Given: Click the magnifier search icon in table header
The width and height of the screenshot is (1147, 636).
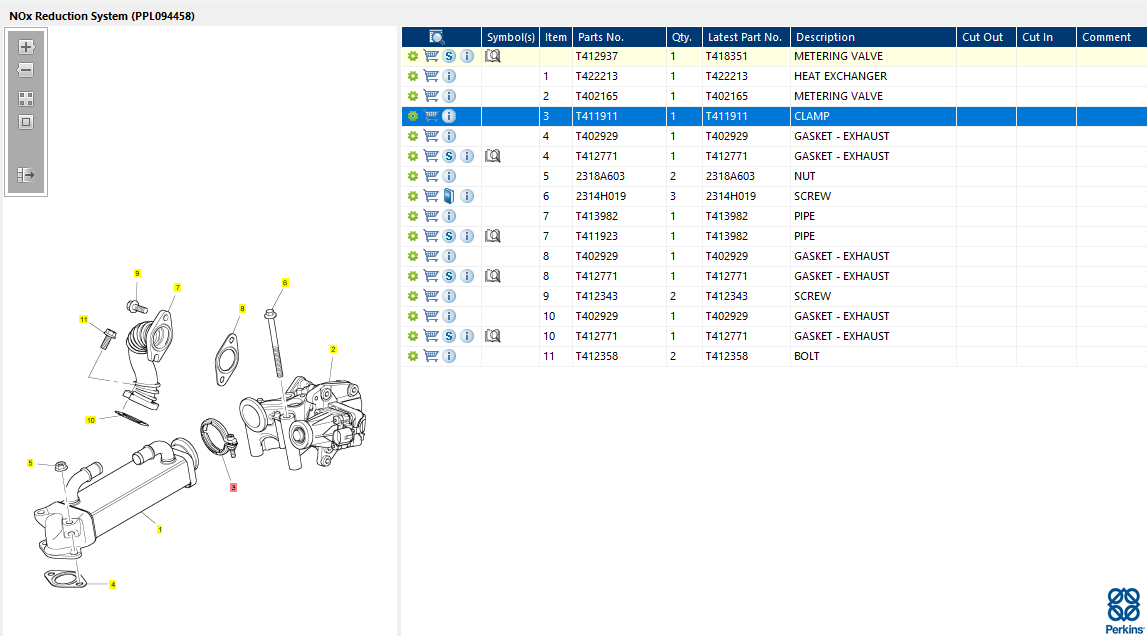Looking at the screenshot, I should coord(437,37).
